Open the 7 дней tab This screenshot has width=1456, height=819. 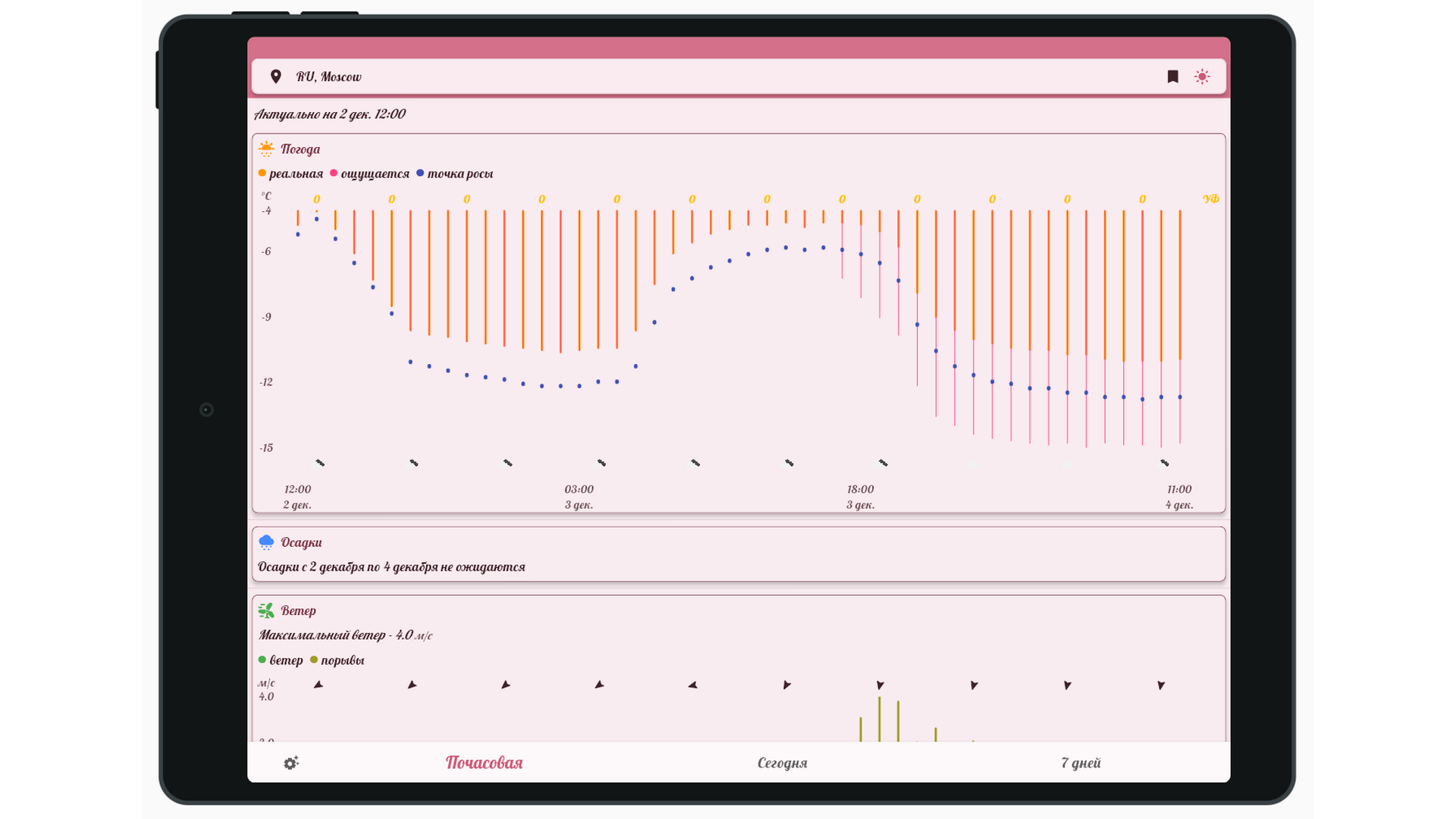(x=1081, y=763)
